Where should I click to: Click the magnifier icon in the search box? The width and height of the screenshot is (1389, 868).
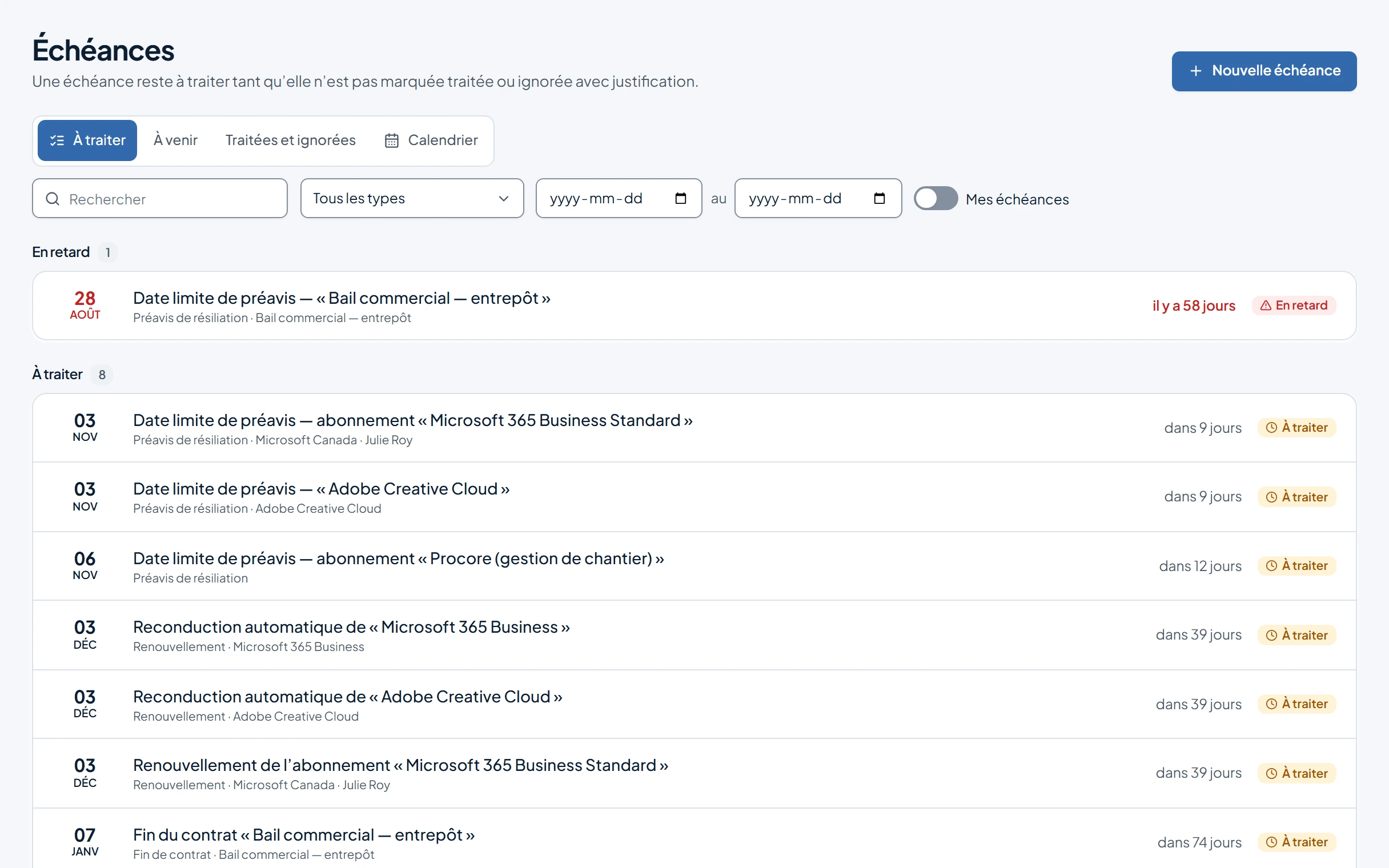[52, 199]
